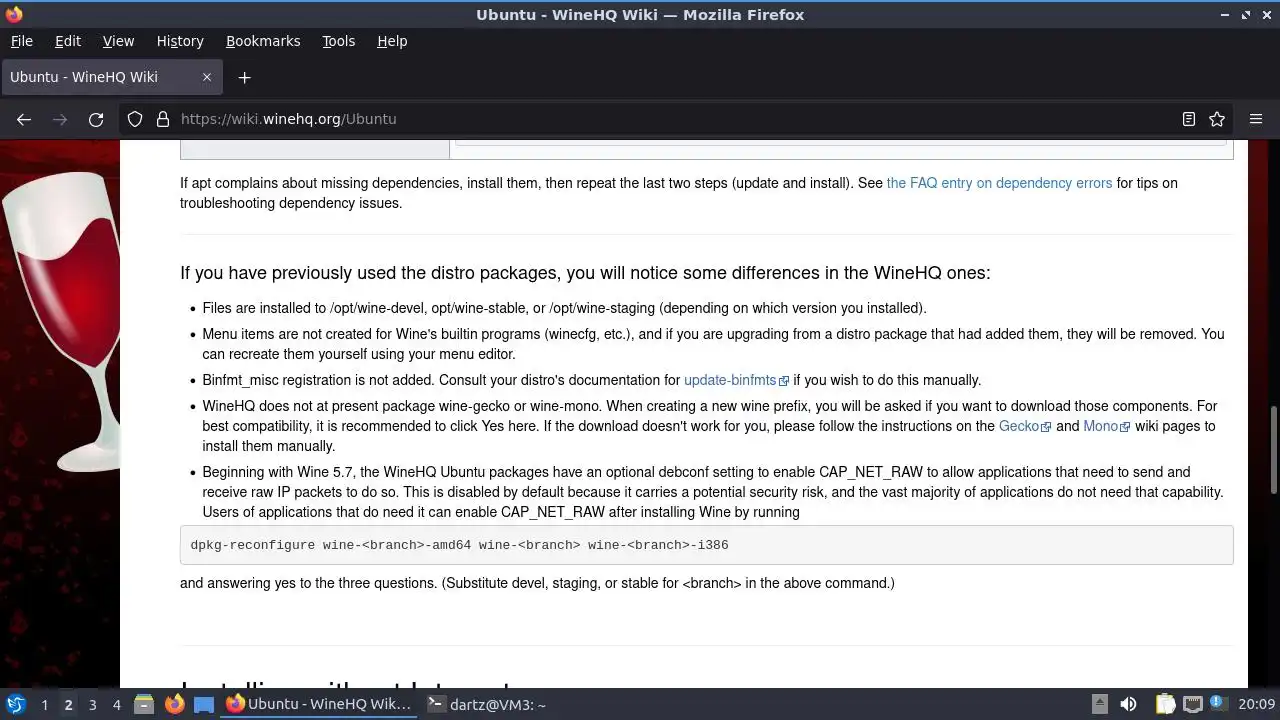Click the page vertical scrollbar thumb

pyautogui.click(x=1273, y=451)
